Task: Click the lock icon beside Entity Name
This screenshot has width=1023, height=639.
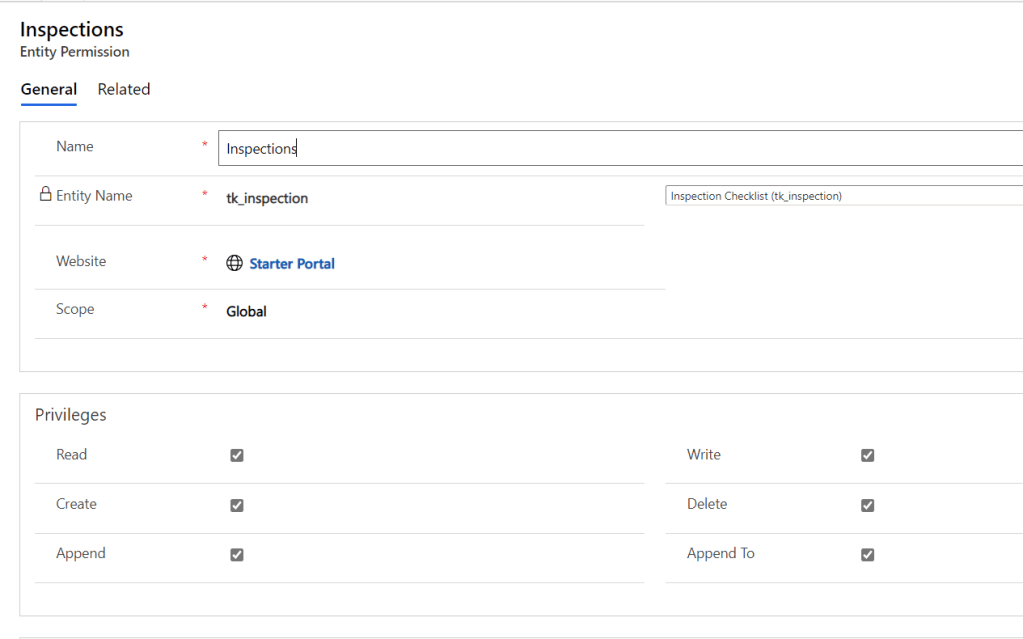Action: (45, 195)
